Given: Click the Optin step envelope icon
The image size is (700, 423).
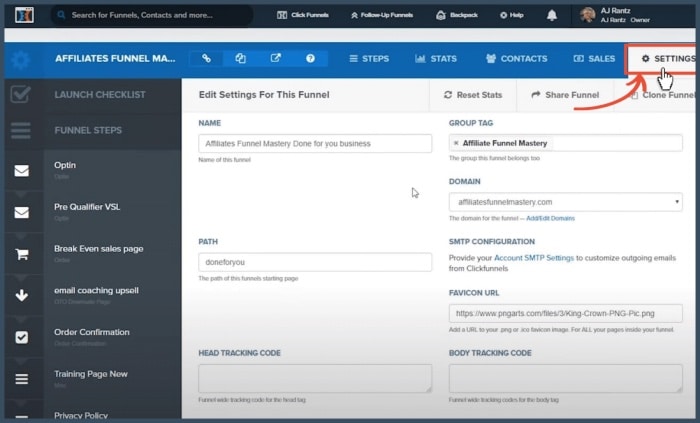Looking at the screenshot, I should (21, 170).
